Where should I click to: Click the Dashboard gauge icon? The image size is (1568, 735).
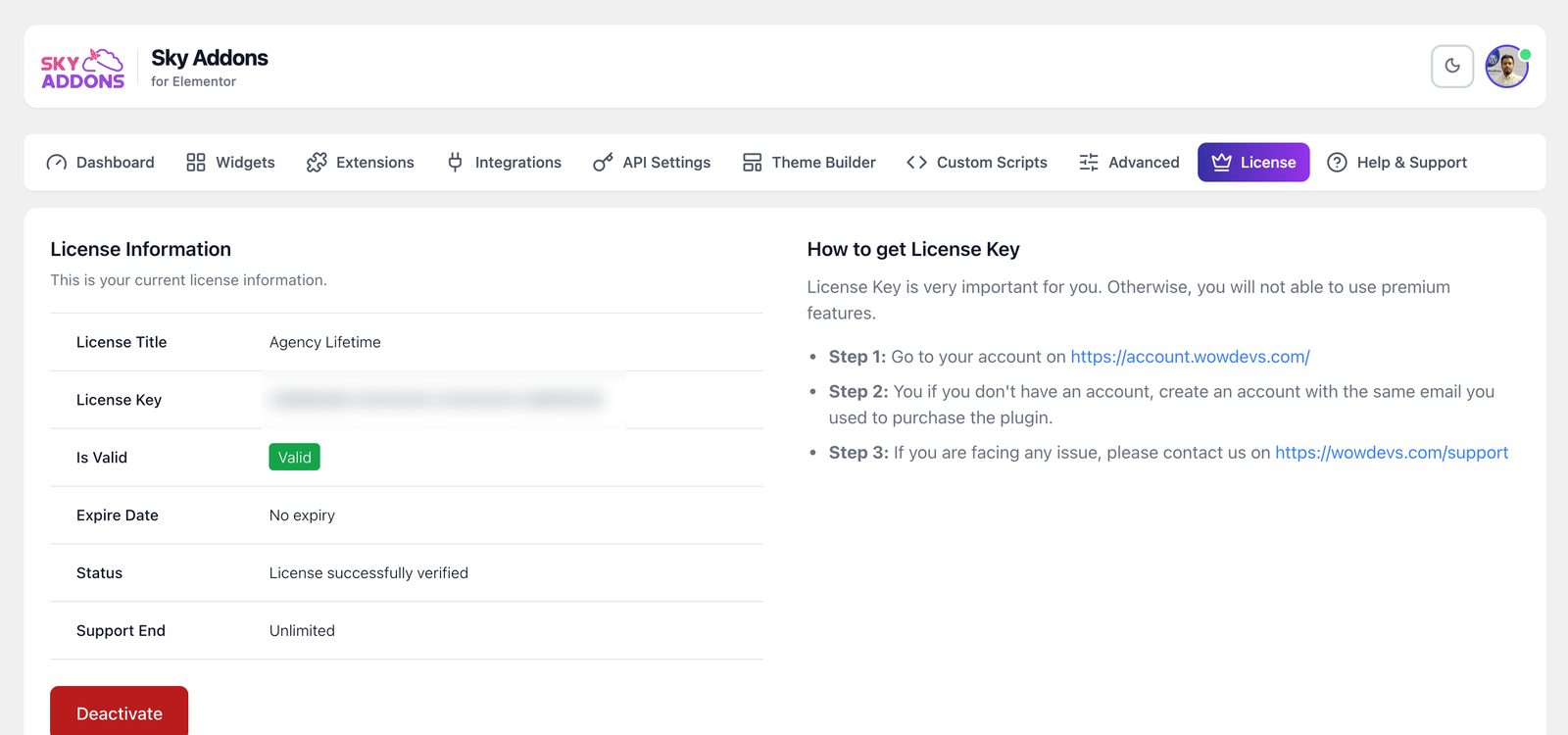click(x=57, y=163)
